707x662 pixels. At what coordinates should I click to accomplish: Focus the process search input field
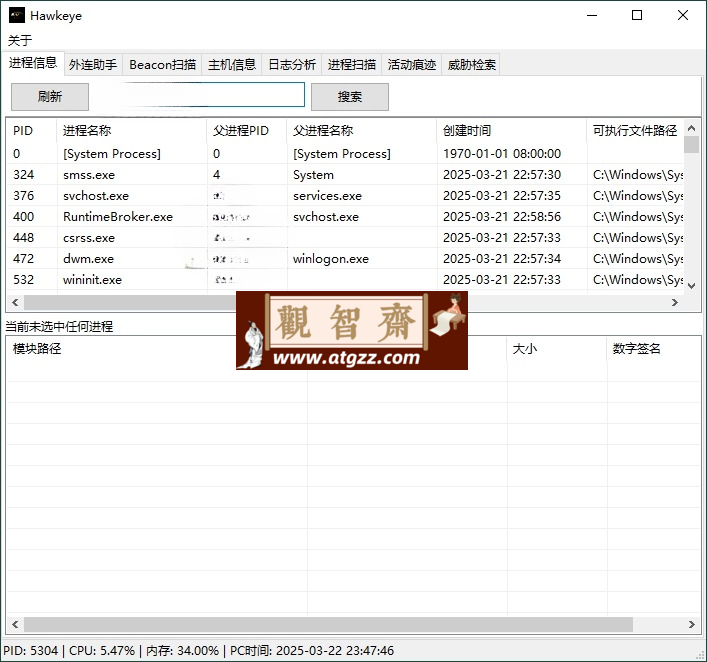(198, 95)
